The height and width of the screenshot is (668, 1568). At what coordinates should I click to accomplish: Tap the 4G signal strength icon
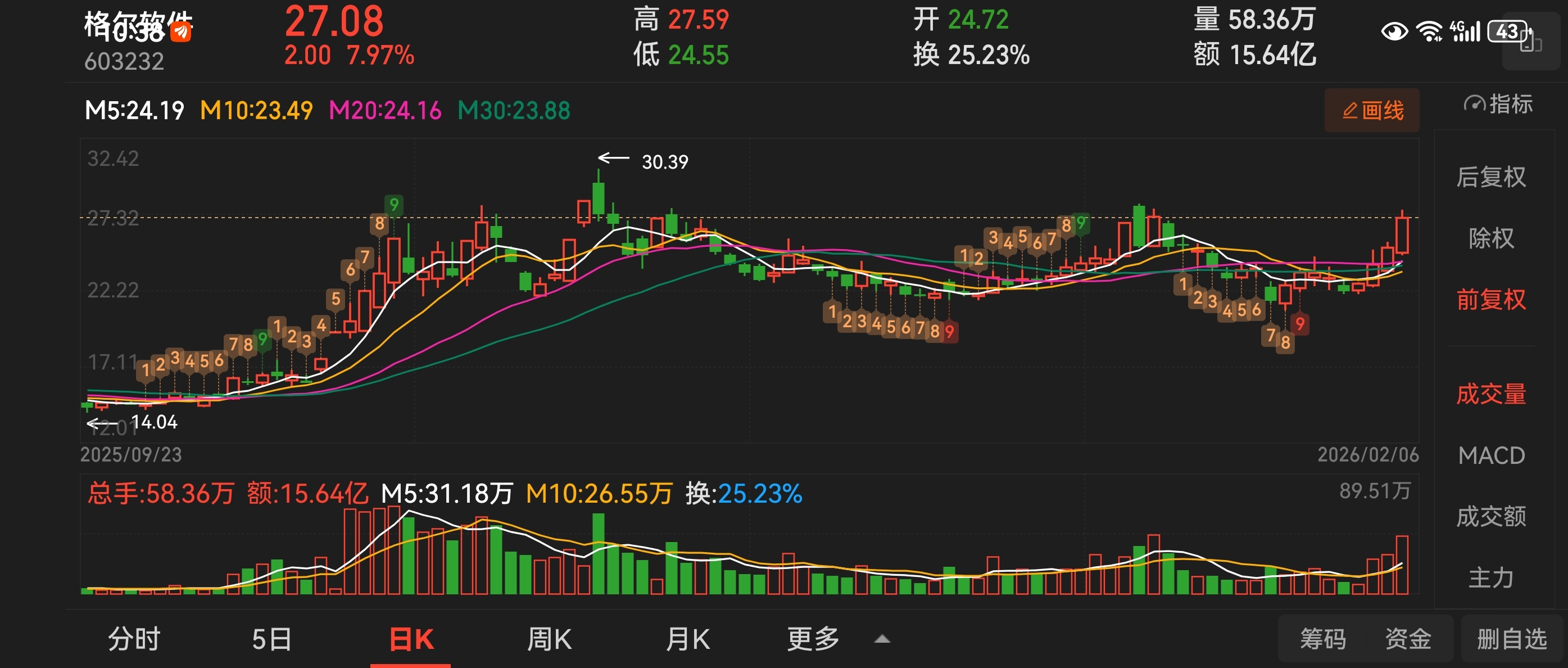coord(1465,31)
